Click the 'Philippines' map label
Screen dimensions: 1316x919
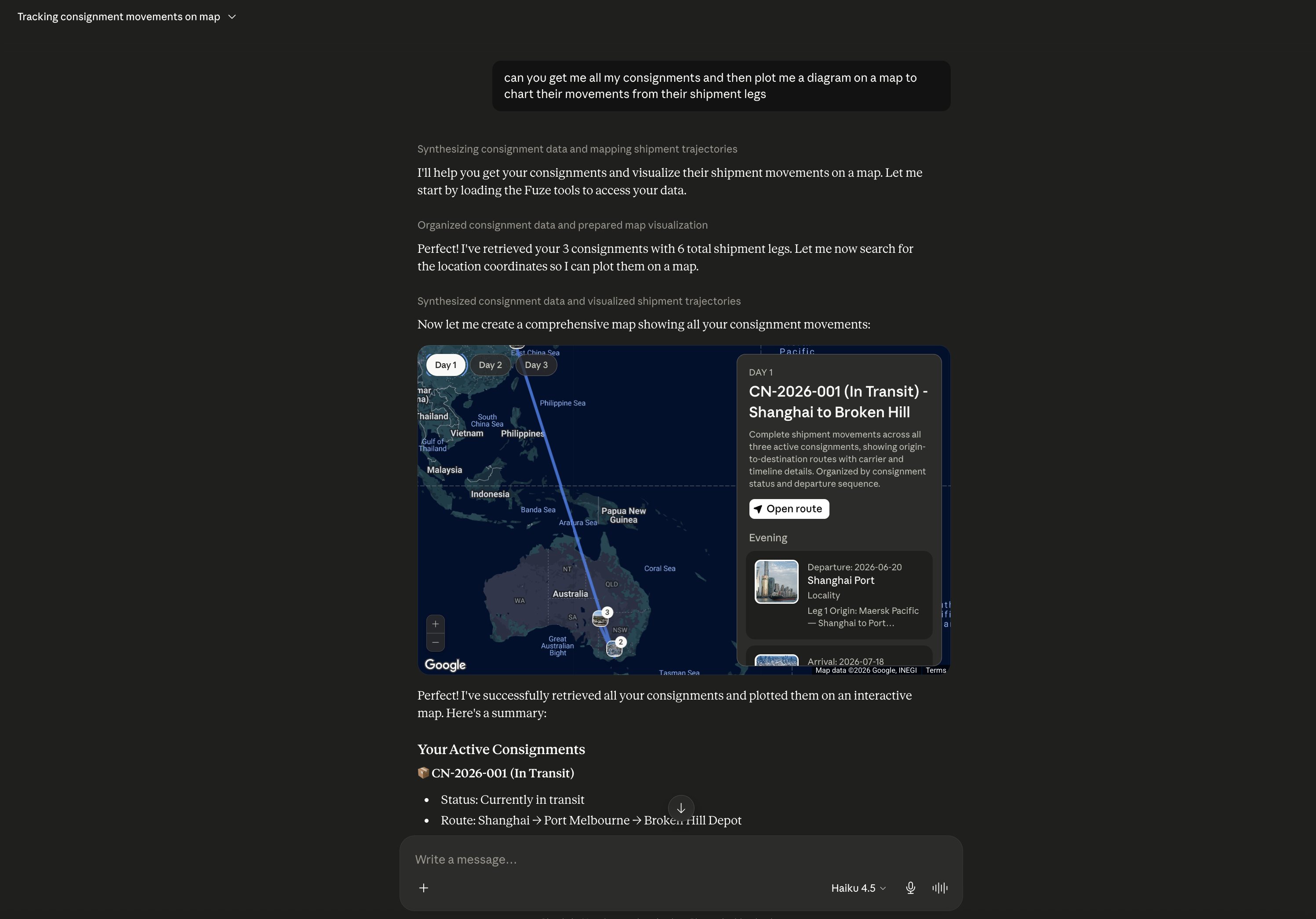point(522,434)
